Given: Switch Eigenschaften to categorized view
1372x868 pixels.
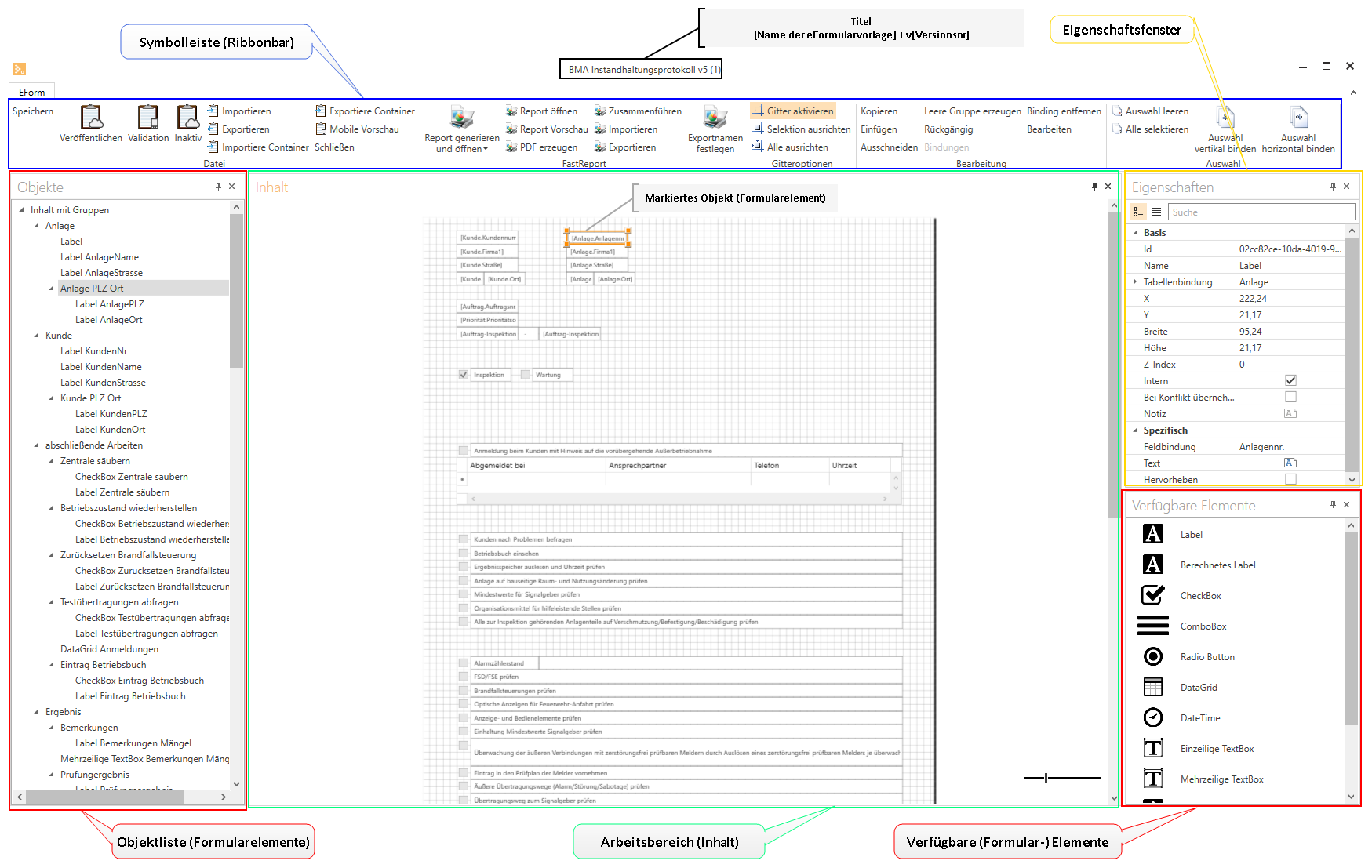Looking at the screenshot, I should tap(1138, 212).
